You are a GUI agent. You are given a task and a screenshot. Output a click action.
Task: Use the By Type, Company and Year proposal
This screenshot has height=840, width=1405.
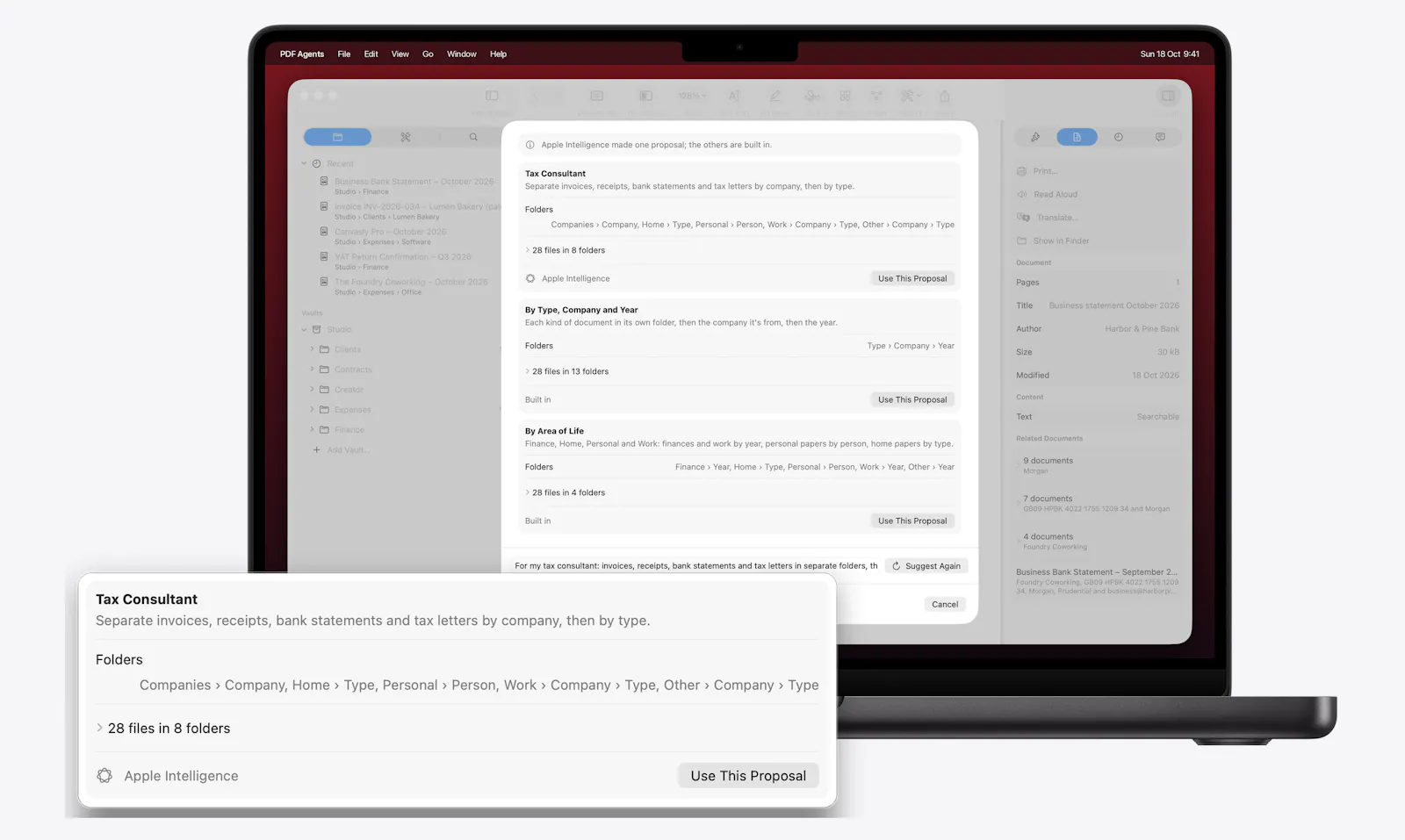pos(912,399)
